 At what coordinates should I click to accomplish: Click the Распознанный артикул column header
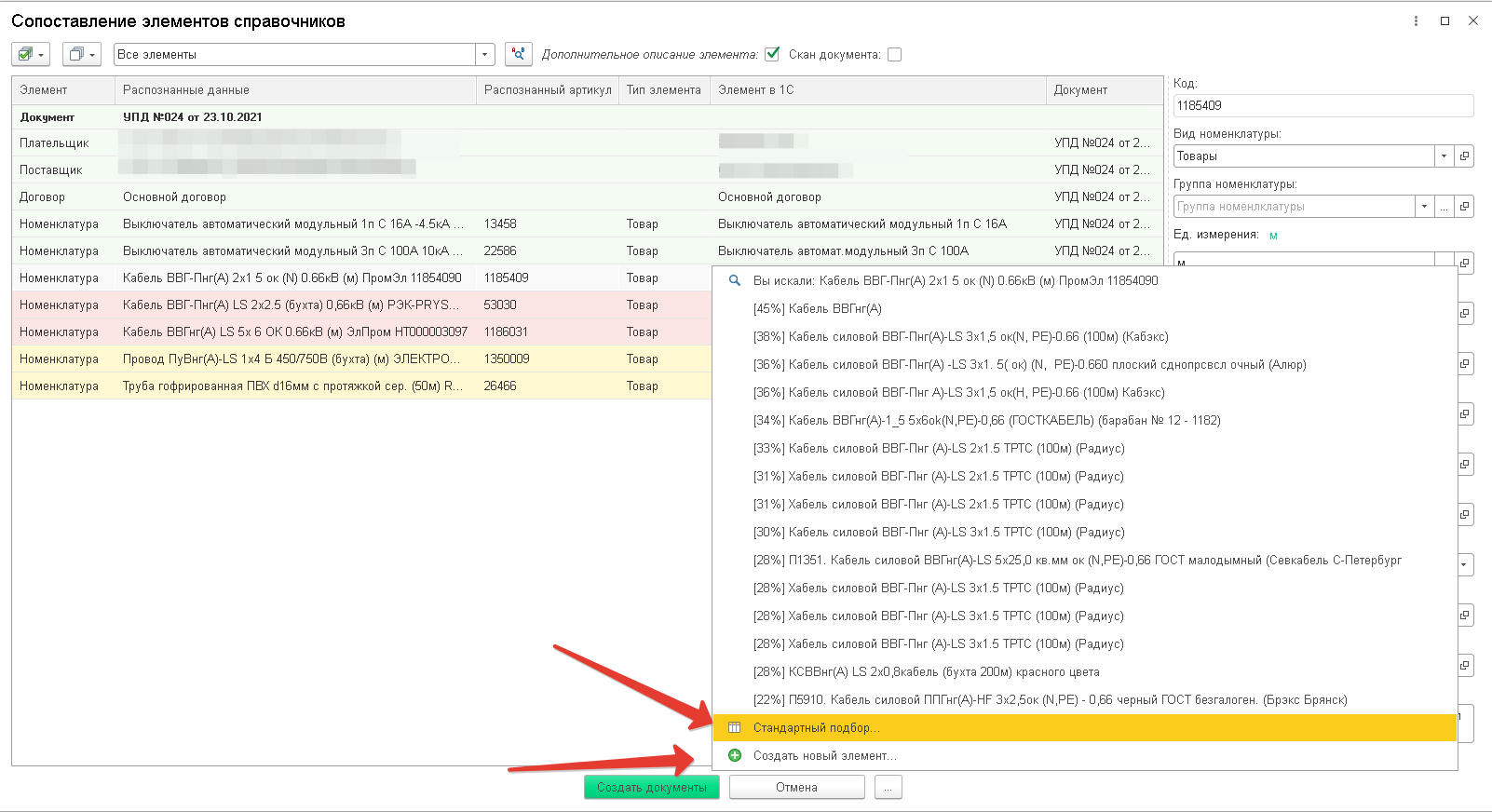(x=548, y=89)
